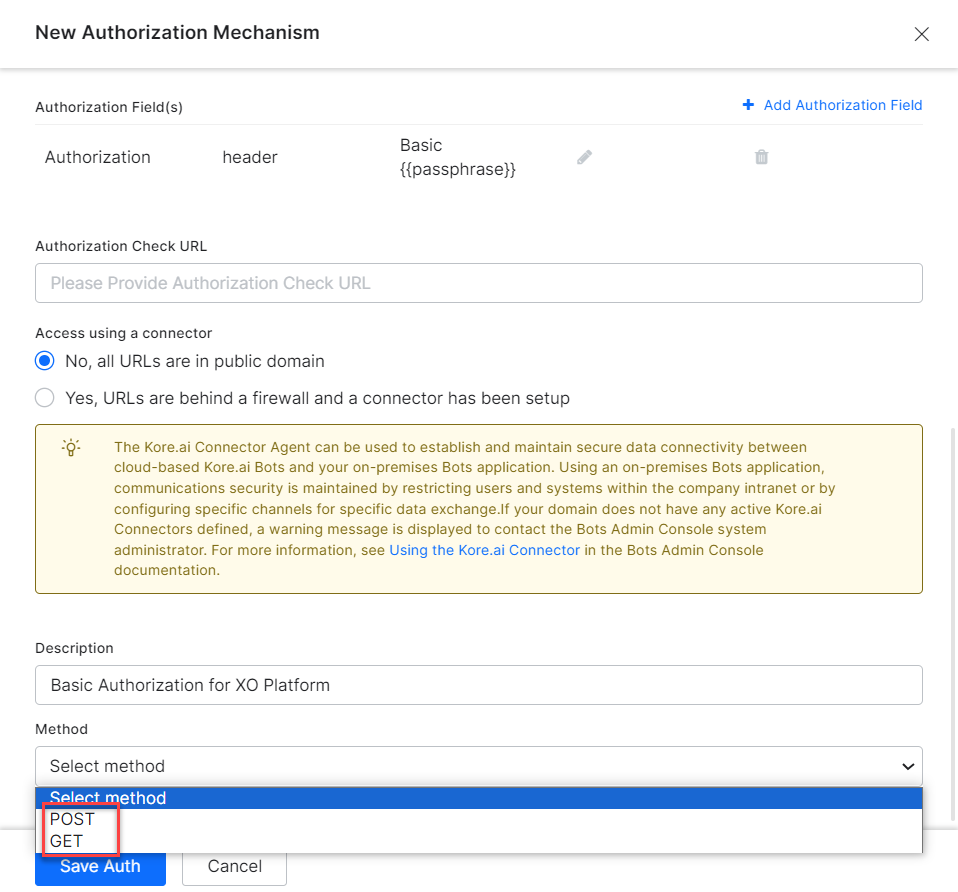Click the 'Basic {{passphrase}}' field value
Screen dimensions: 958x892
(x=457, y=157)
